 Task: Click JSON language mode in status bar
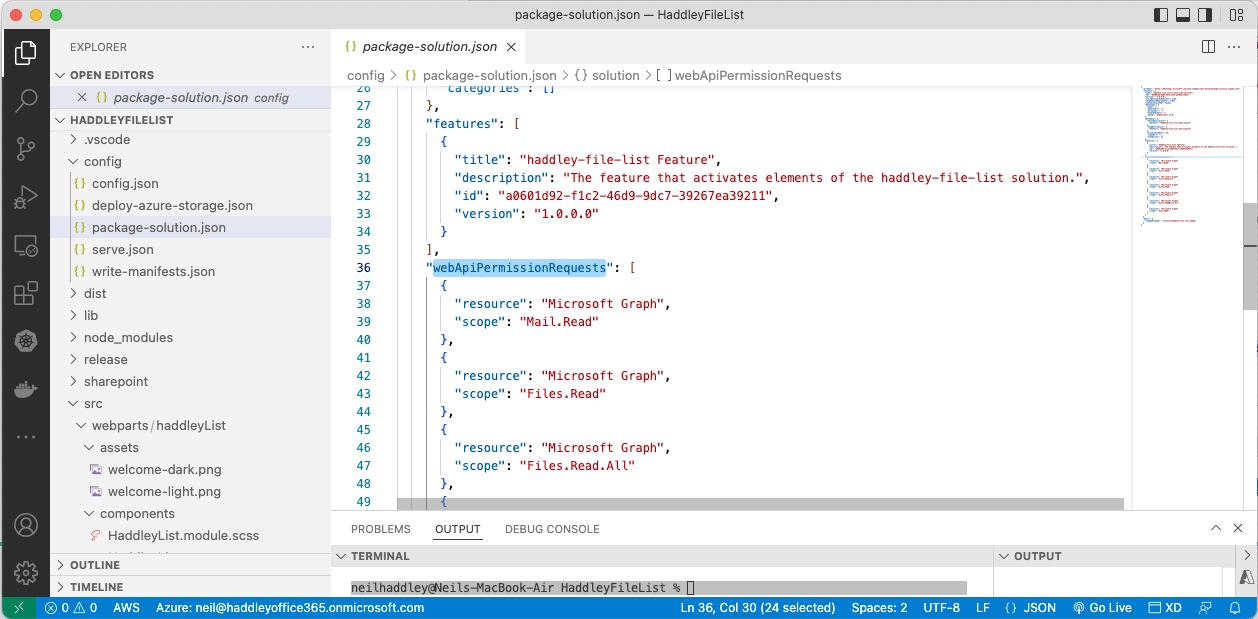coord(1031,608)
